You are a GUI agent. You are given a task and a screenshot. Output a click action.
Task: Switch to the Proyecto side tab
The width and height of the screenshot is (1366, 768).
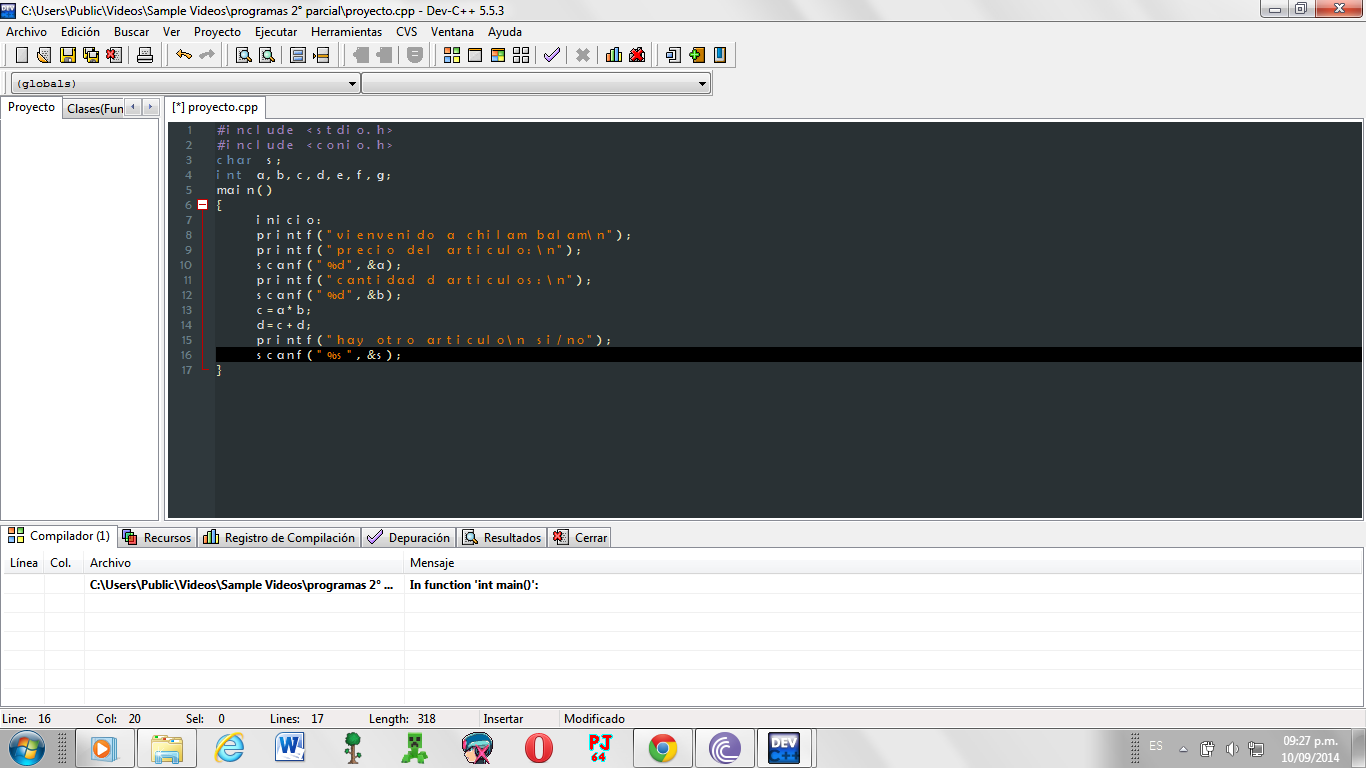coord(32,107)
